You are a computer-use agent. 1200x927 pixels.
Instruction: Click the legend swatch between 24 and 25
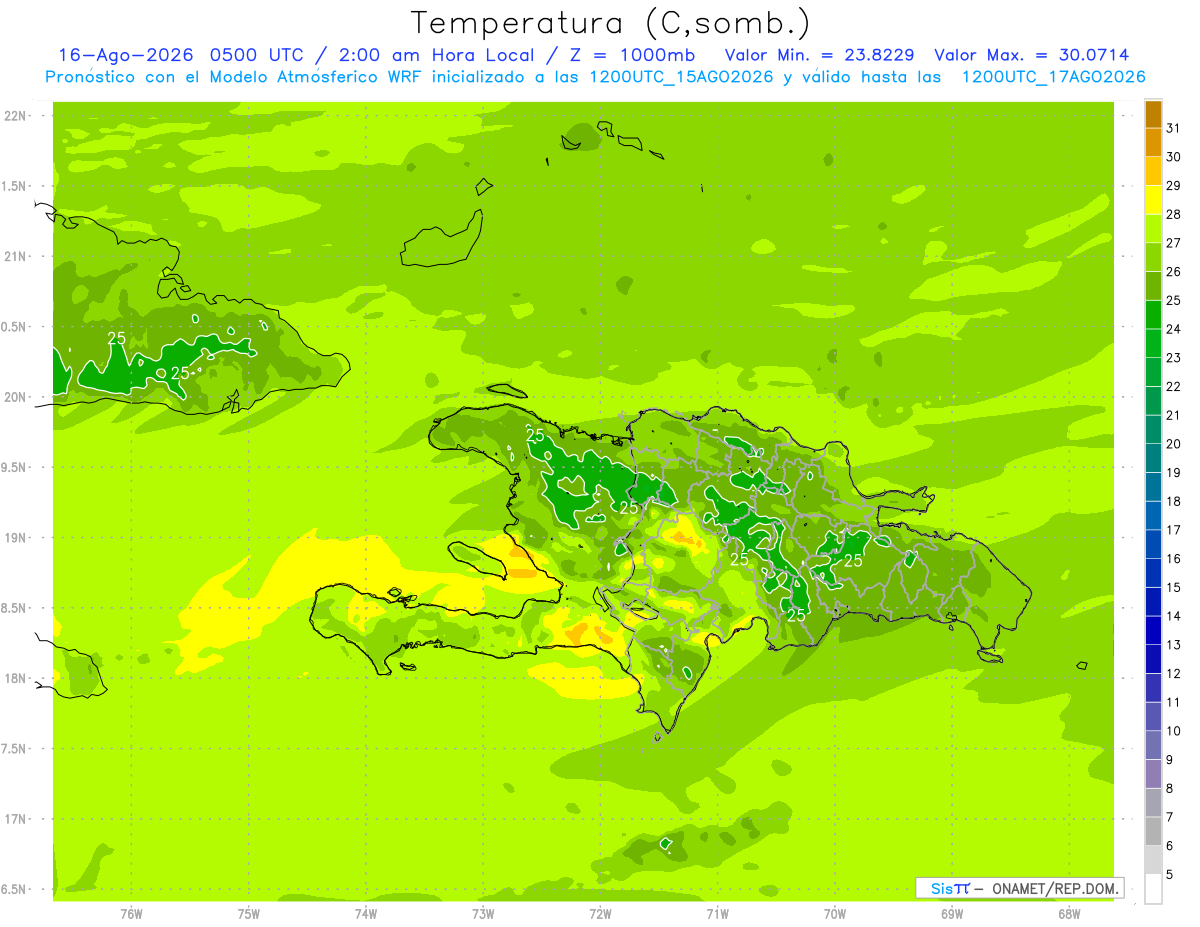(x=1153, y=315)
